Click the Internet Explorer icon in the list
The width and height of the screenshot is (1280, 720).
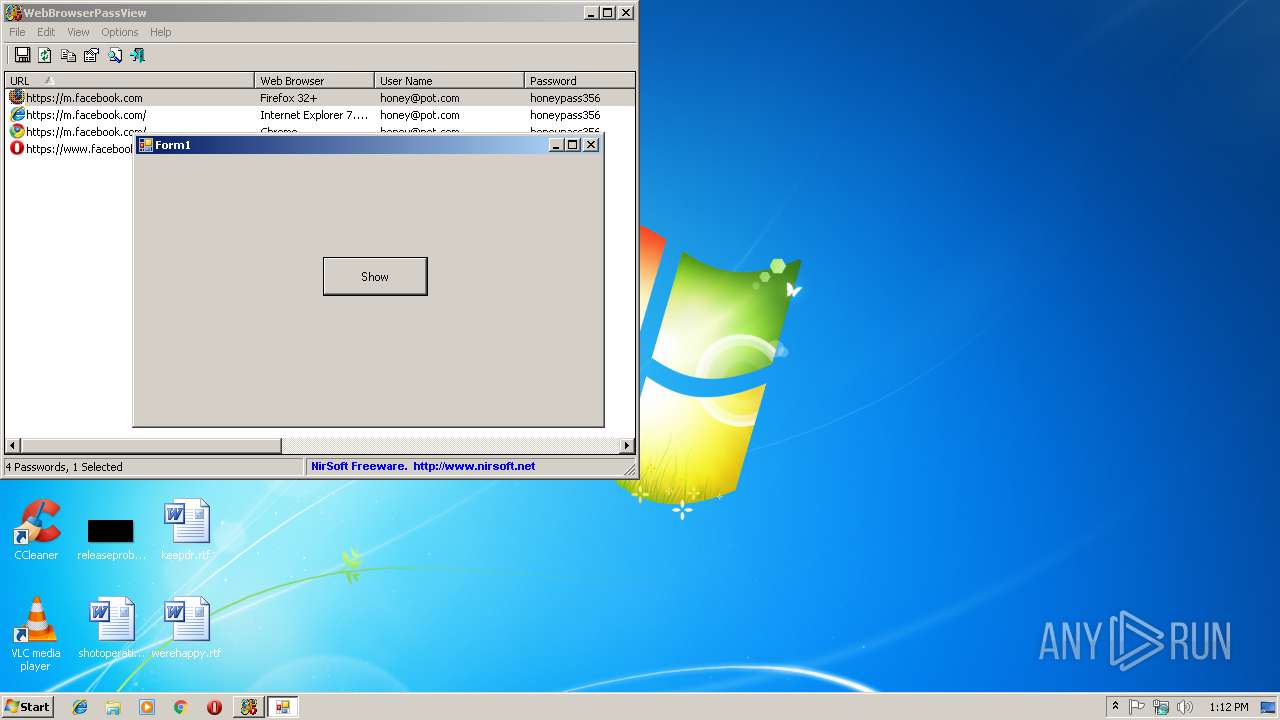16,115
